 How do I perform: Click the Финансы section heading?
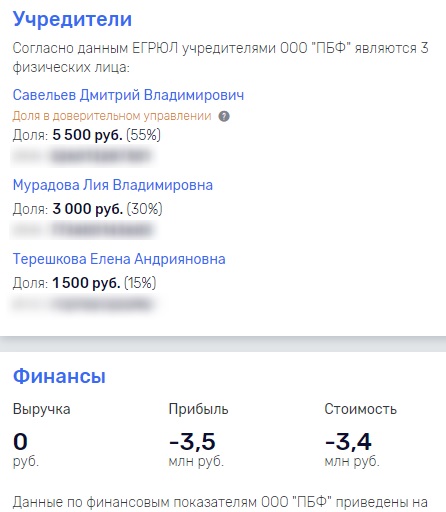59,376
